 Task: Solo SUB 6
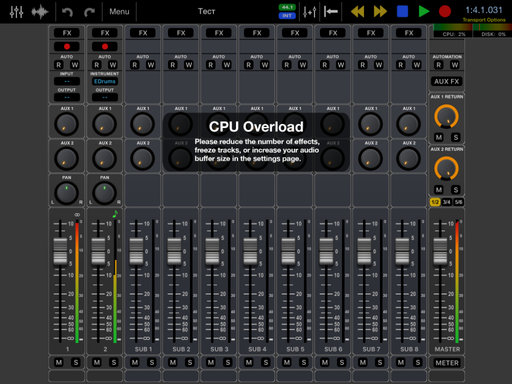point(342,362)
